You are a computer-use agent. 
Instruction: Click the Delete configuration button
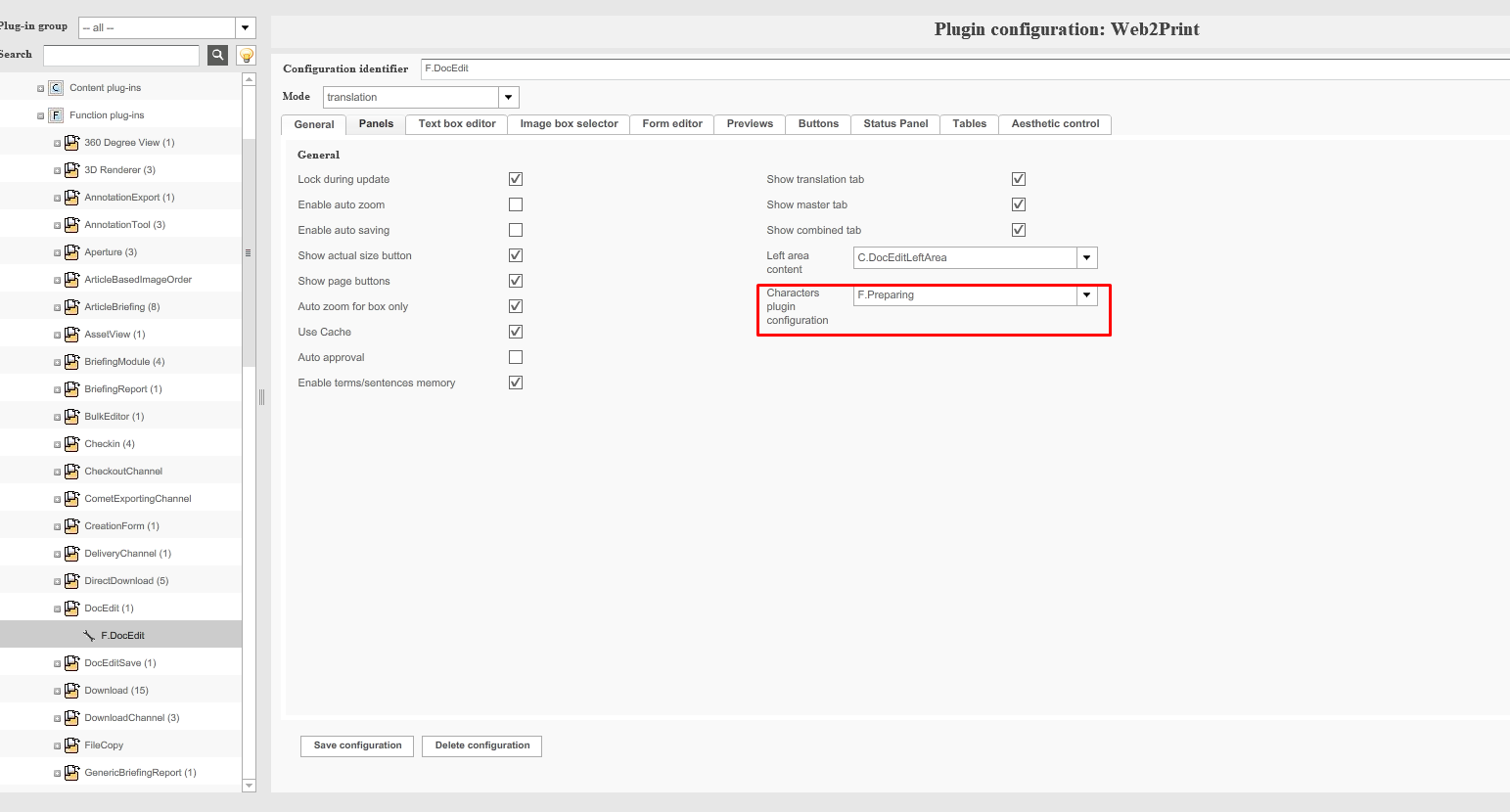point(481,745)
